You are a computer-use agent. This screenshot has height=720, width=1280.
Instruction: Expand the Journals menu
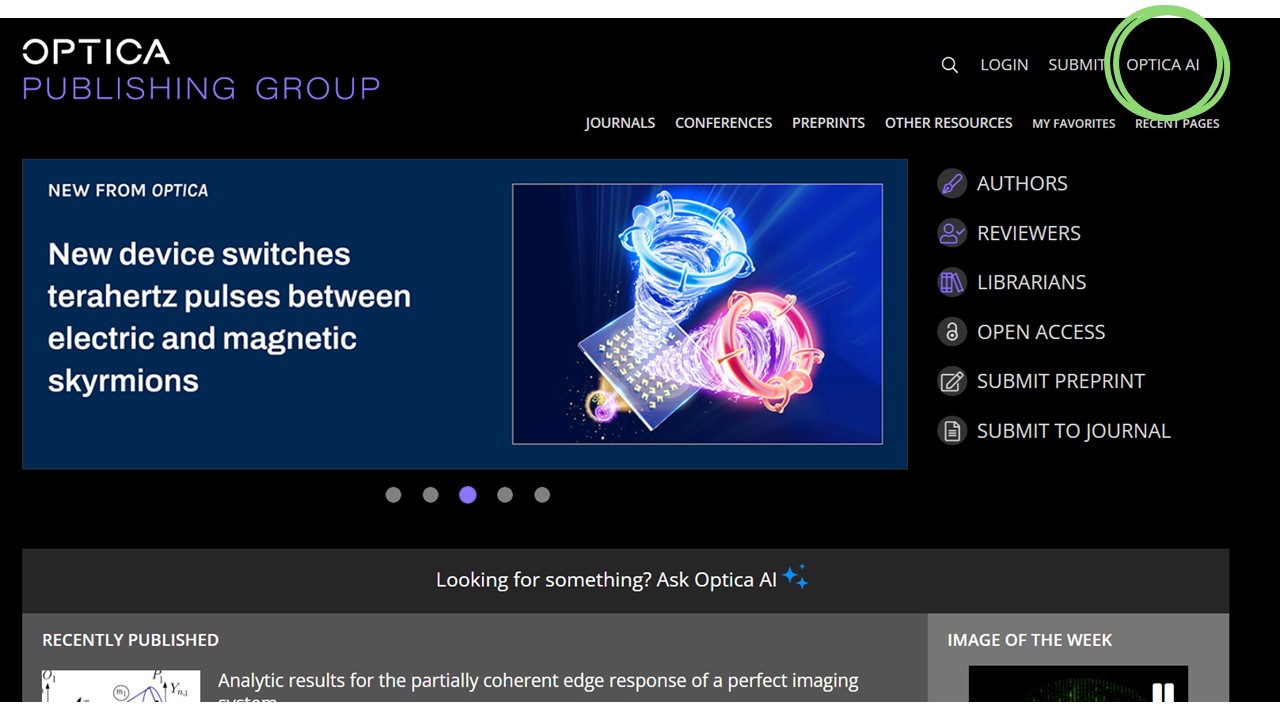[x=620, y=123]
